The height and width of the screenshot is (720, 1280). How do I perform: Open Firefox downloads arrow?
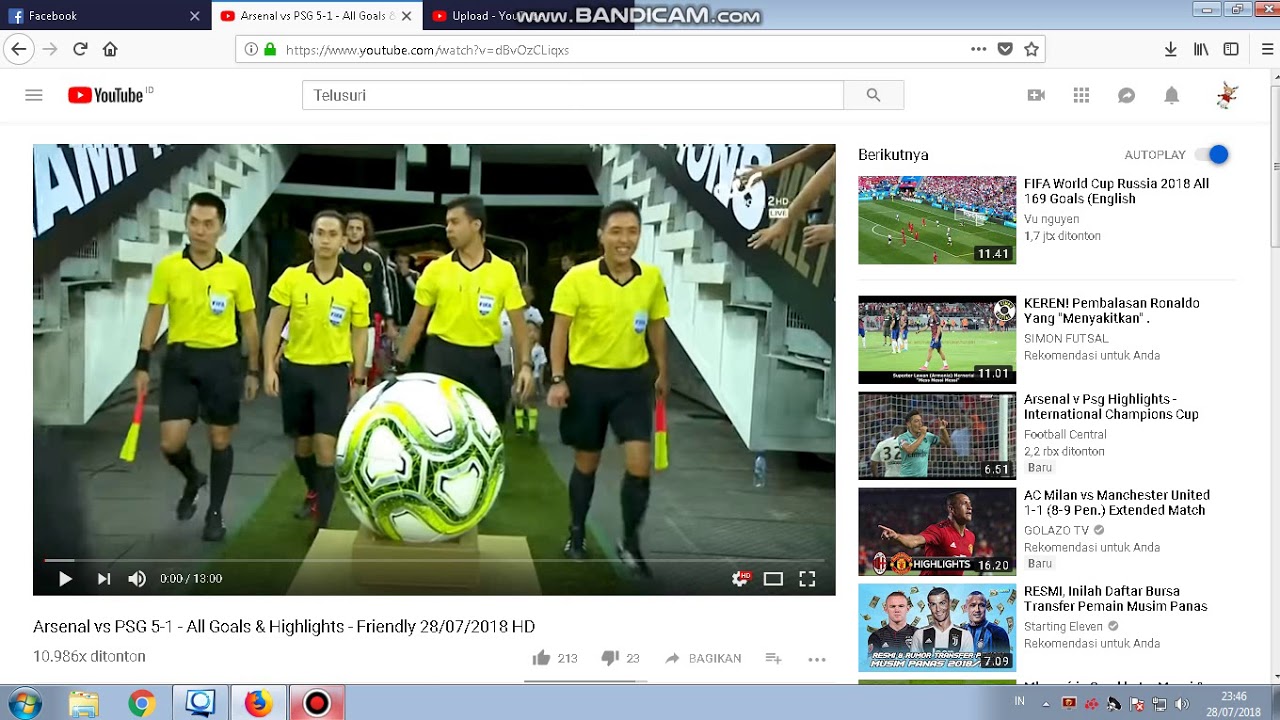coord(1170,49)
